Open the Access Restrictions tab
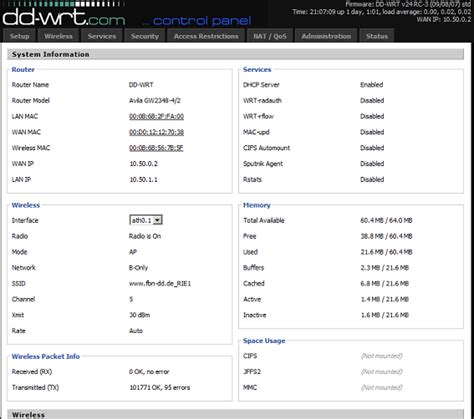 pos(206,36)
